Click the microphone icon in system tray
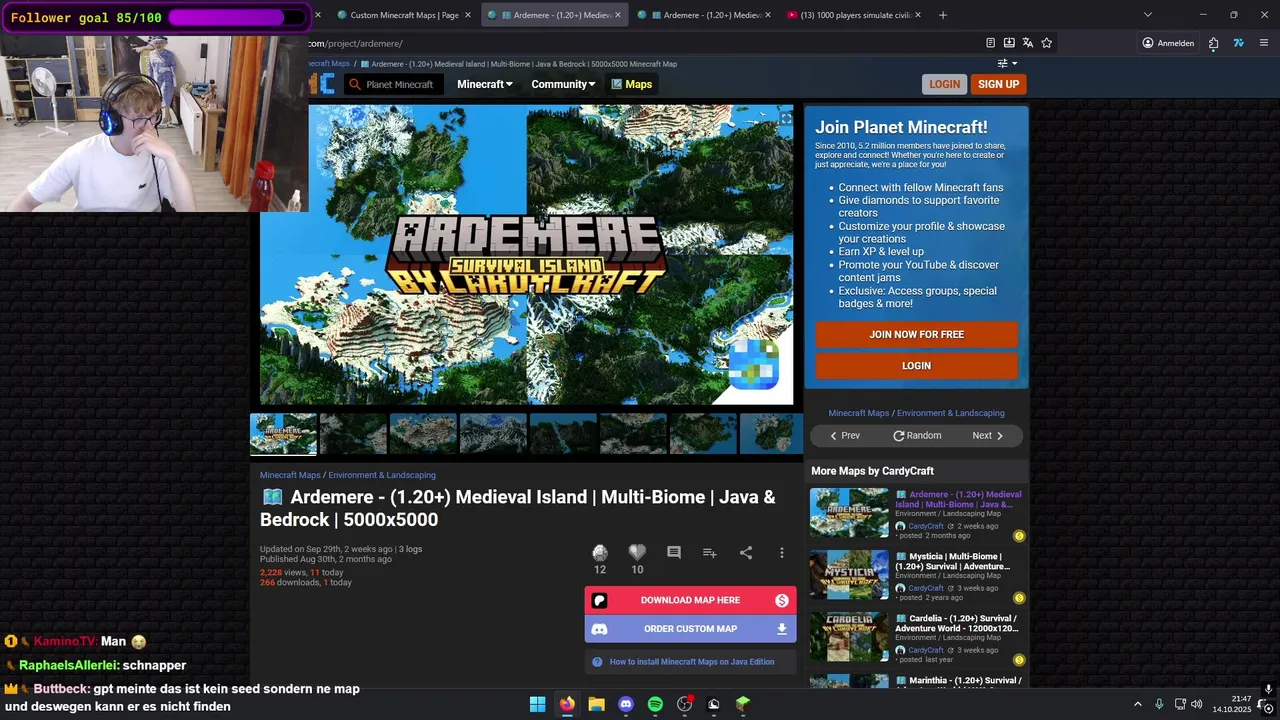Screen dimensions: 1280x720 click(x=1159, y=704)
